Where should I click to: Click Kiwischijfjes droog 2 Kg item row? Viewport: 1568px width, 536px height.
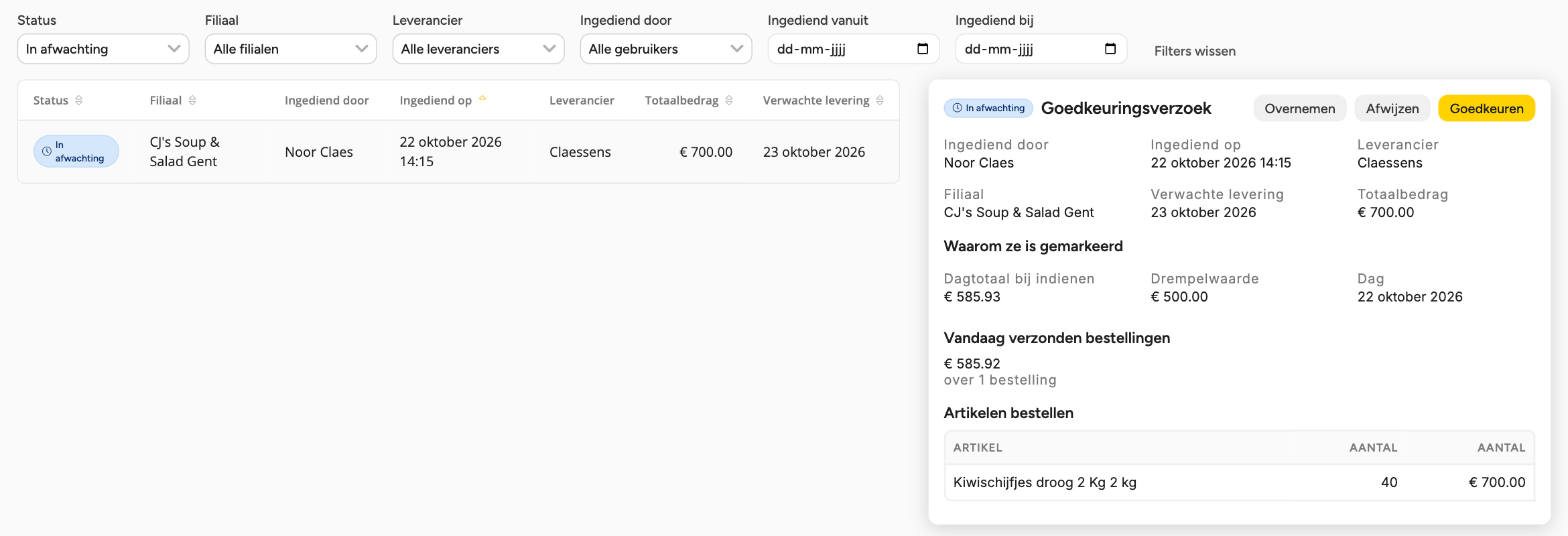tap(1239, 482)
